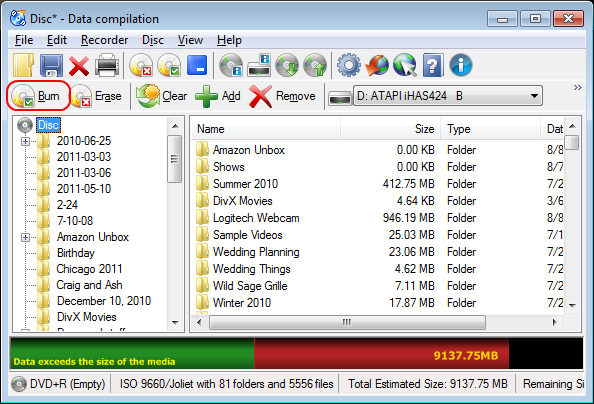Open the Edit menu

pos(57,40)
